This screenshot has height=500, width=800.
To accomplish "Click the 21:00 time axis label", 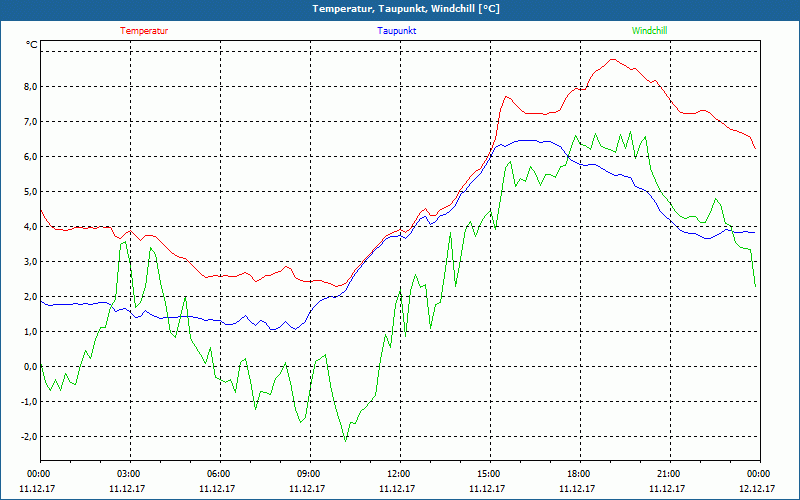I will [670, 474].
